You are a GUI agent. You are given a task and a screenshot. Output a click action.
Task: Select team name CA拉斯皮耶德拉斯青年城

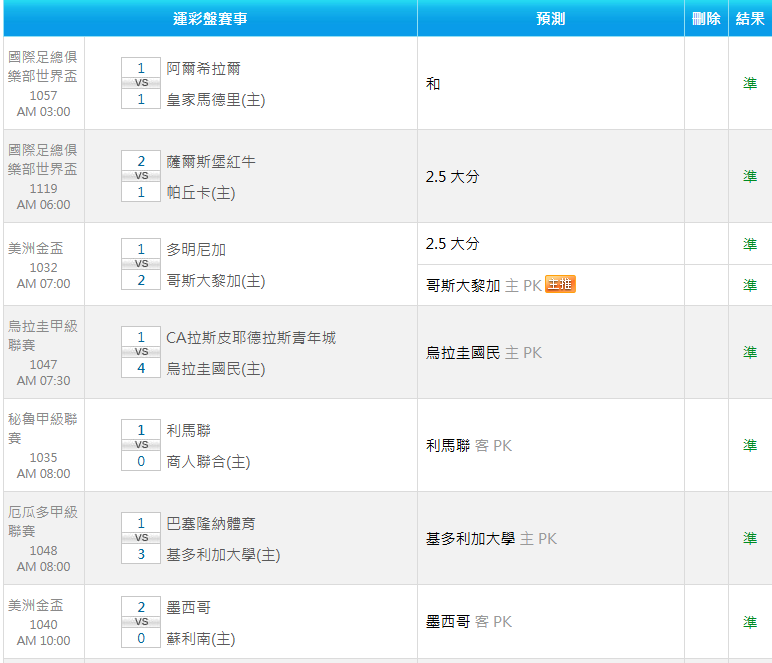pos(251,338)
